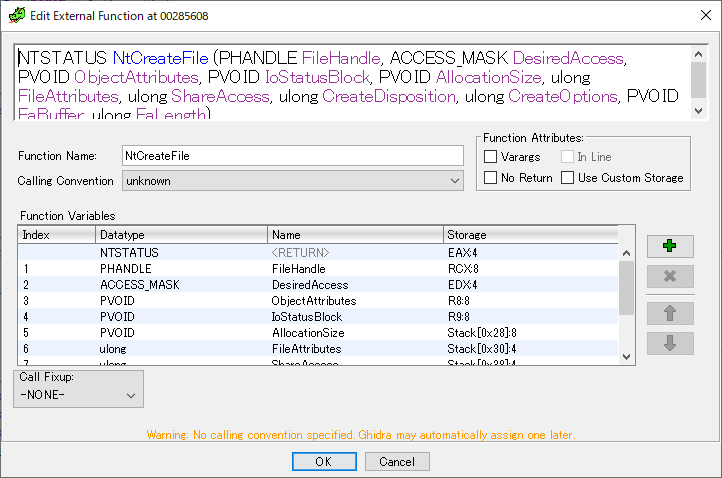This screenshot has height=478, width=722.
Task: Click the green plus add-parameter icon
Action: [x=670, y=246]
